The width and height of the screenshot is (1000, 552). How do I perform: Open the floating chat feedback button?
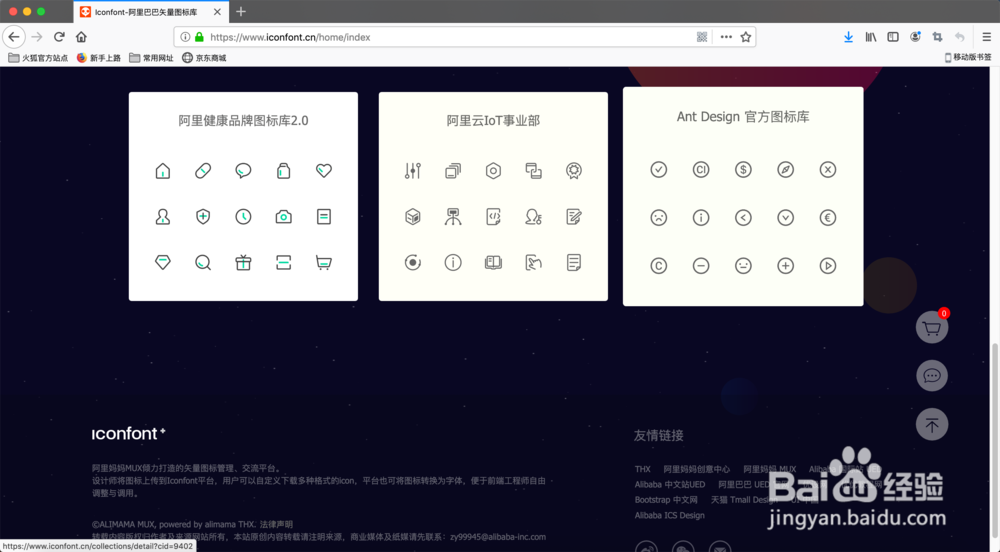(932, 376)
